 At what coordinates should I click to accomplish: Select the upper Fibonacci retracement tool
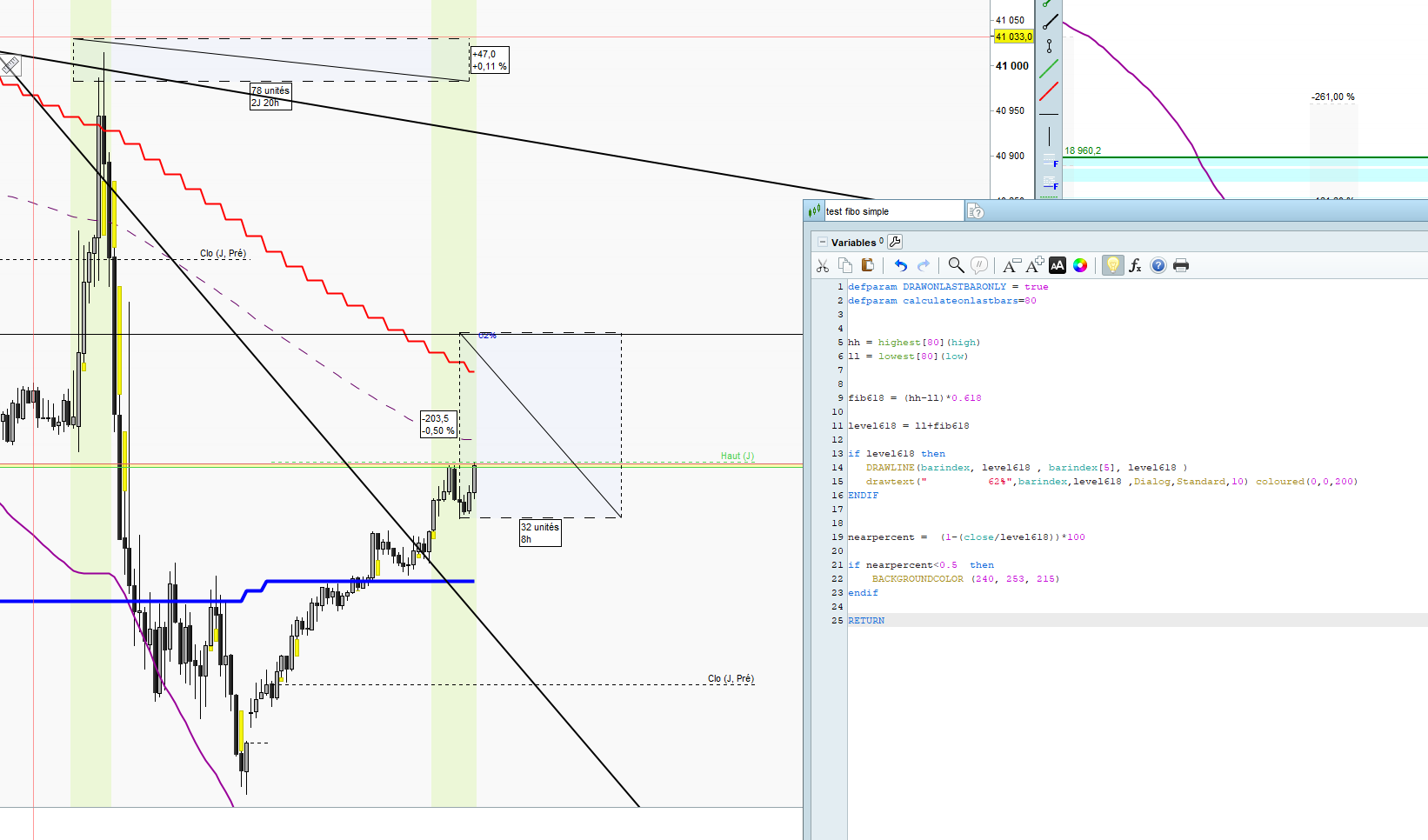pyautogui.click(x=1050, y=162)
